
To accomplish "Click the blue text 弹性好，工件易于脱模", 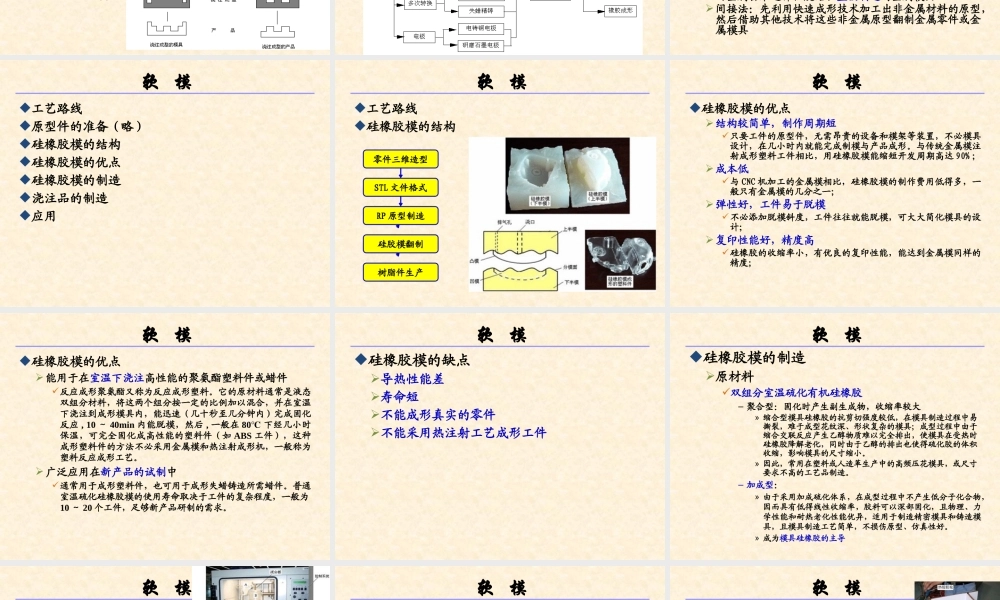I will [770, 205].
